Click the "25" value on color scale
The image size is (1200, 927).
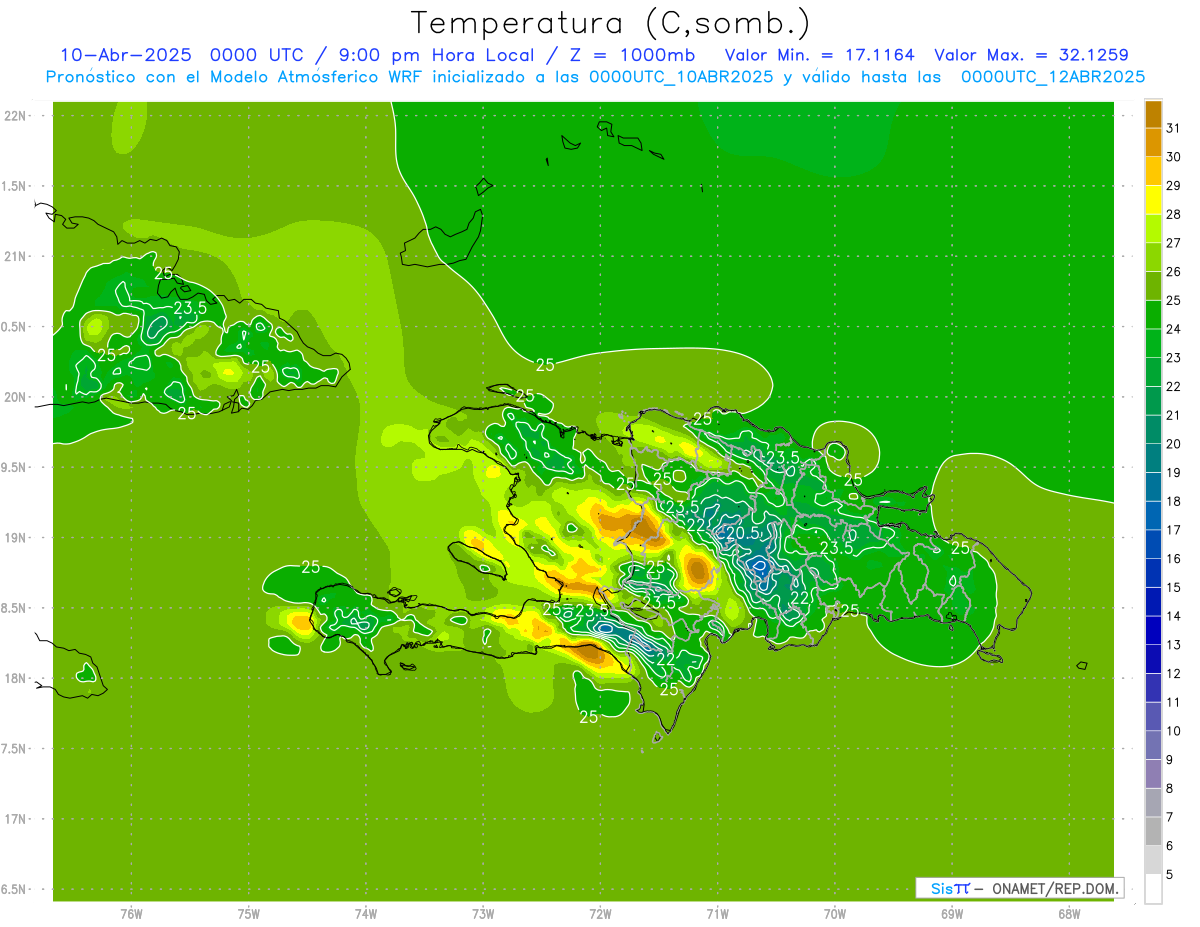[x=1174, y=301]
